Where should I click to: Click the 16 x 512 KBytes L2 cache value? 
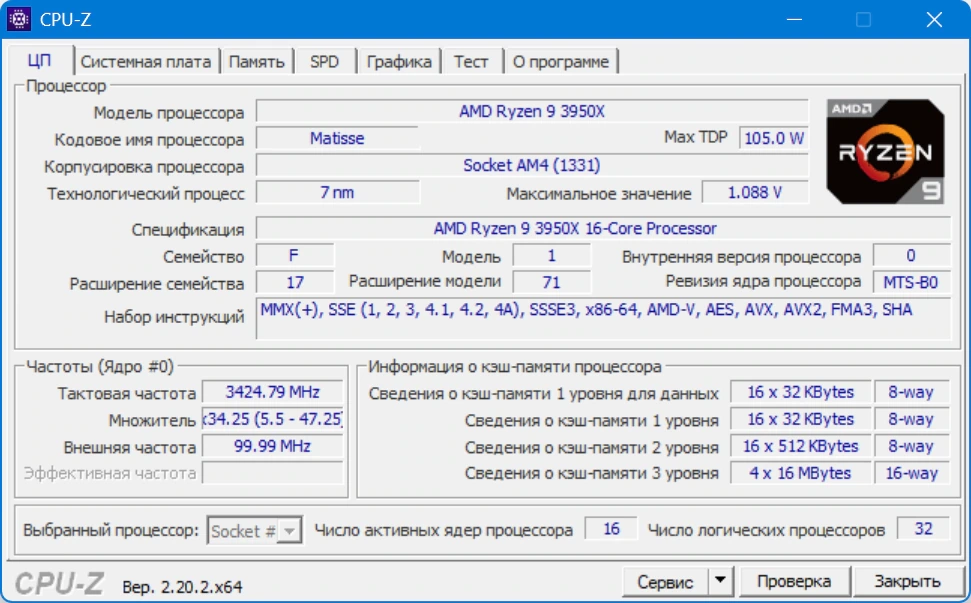coord(801,446)
